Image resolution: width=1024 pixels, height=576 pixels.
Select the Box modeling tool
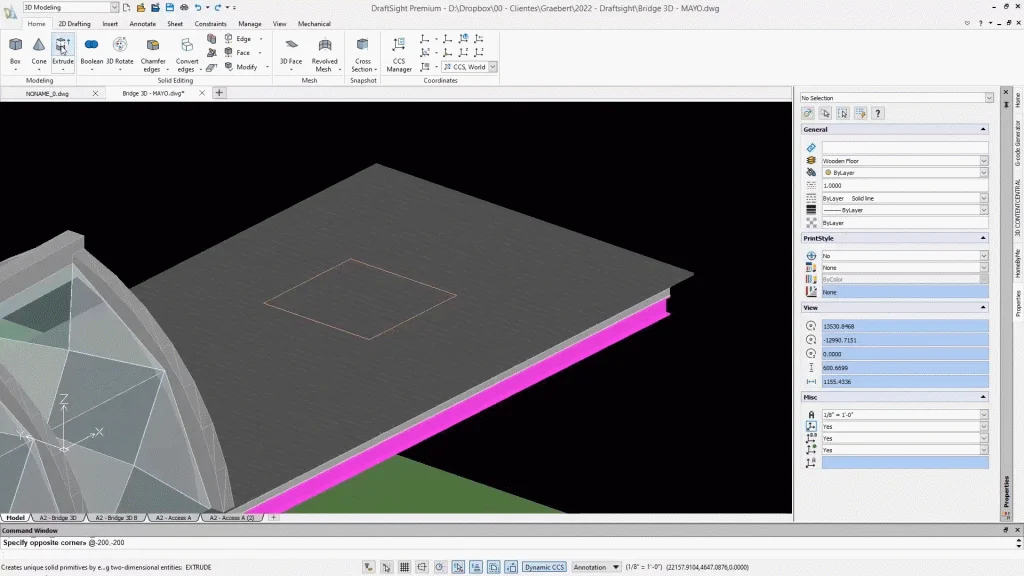click(x=15, y=49)
